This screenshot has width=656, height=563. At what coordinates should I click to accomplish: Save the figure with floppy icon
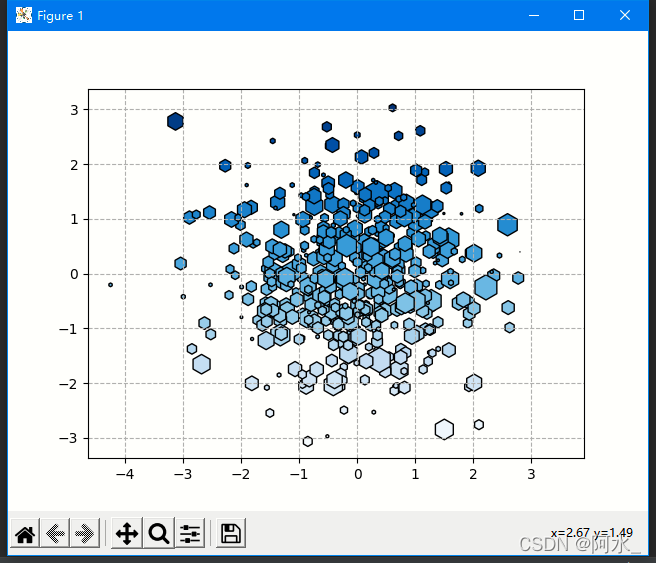(231, 534)
